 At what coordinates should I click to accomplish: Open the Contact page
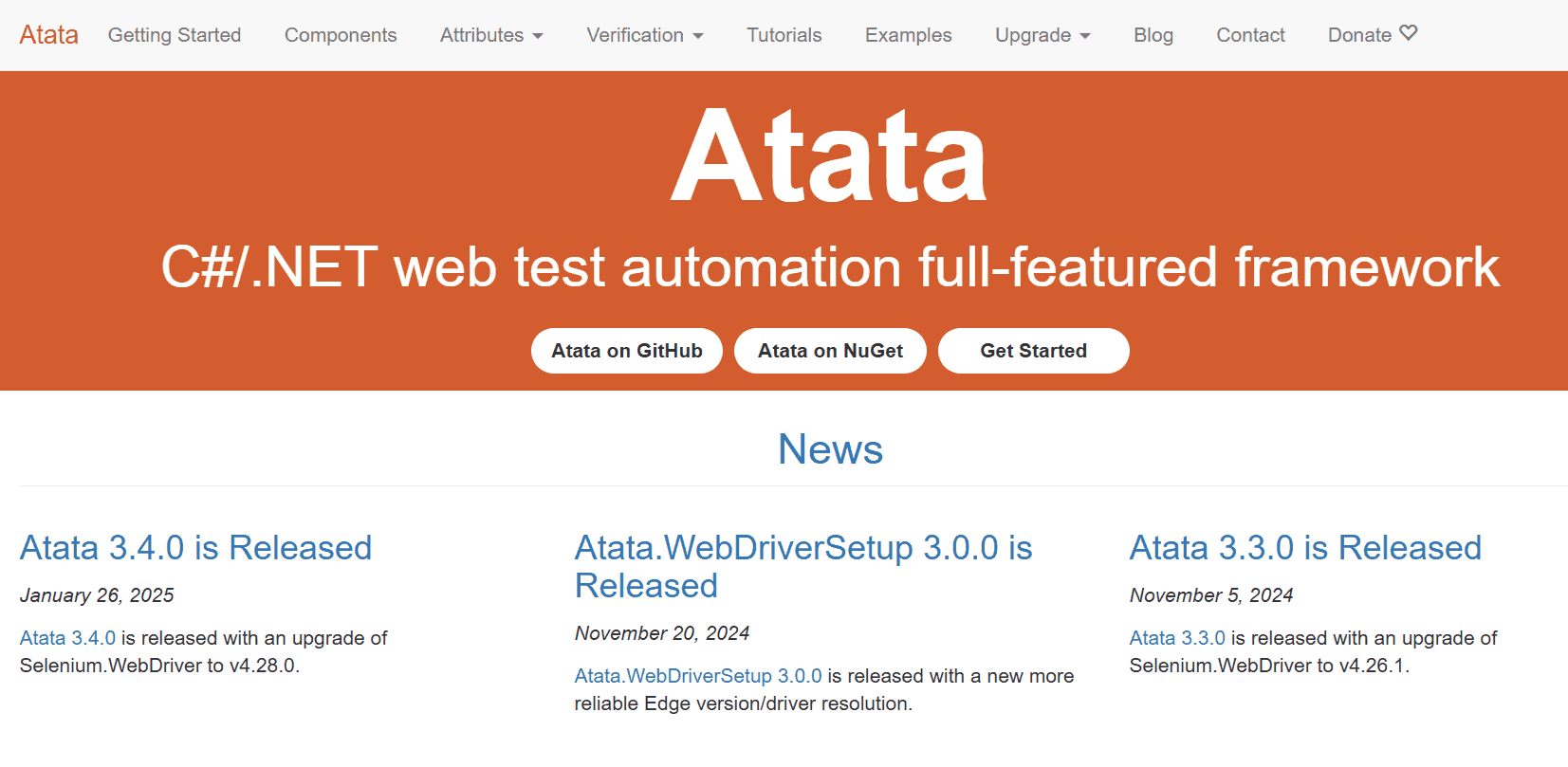(1250, 35)
